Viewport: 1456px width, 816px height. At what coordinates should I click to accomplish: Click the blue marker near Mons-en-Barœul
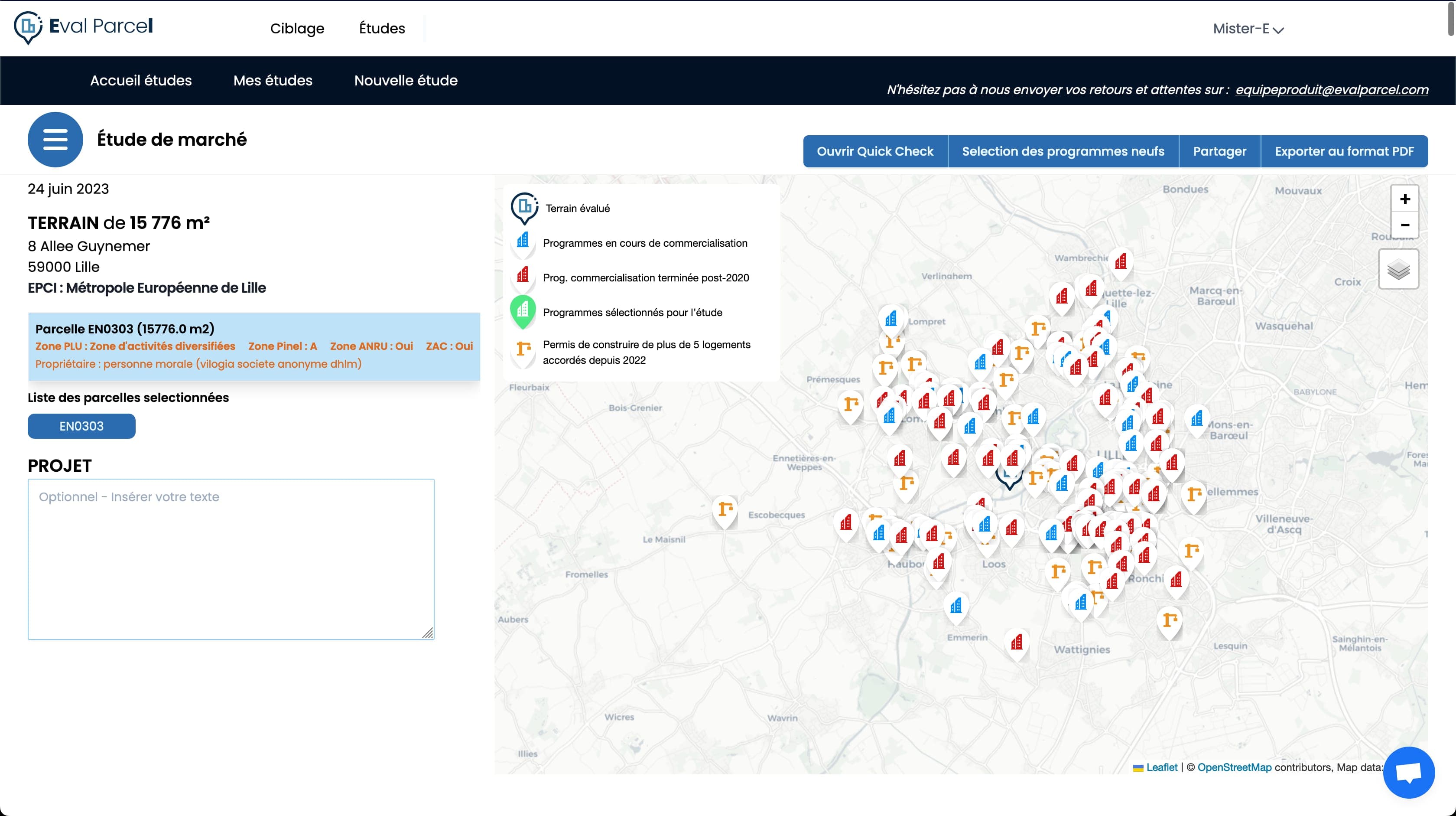tap(1196, 420)
